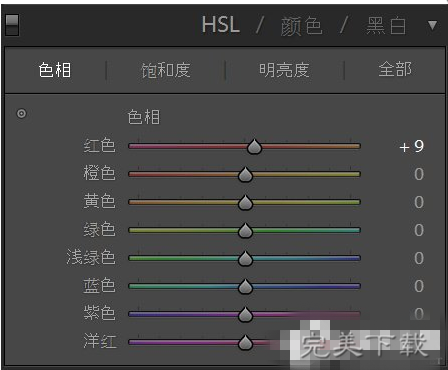Click the 0 value field for 绿色
448x370 pixels.
[419, 230]
